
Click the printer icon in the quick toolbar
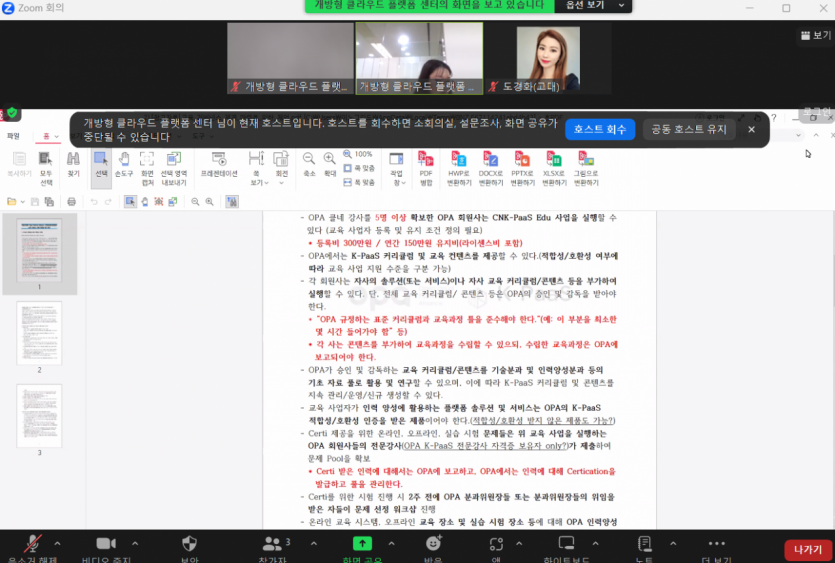pos(71,201)
